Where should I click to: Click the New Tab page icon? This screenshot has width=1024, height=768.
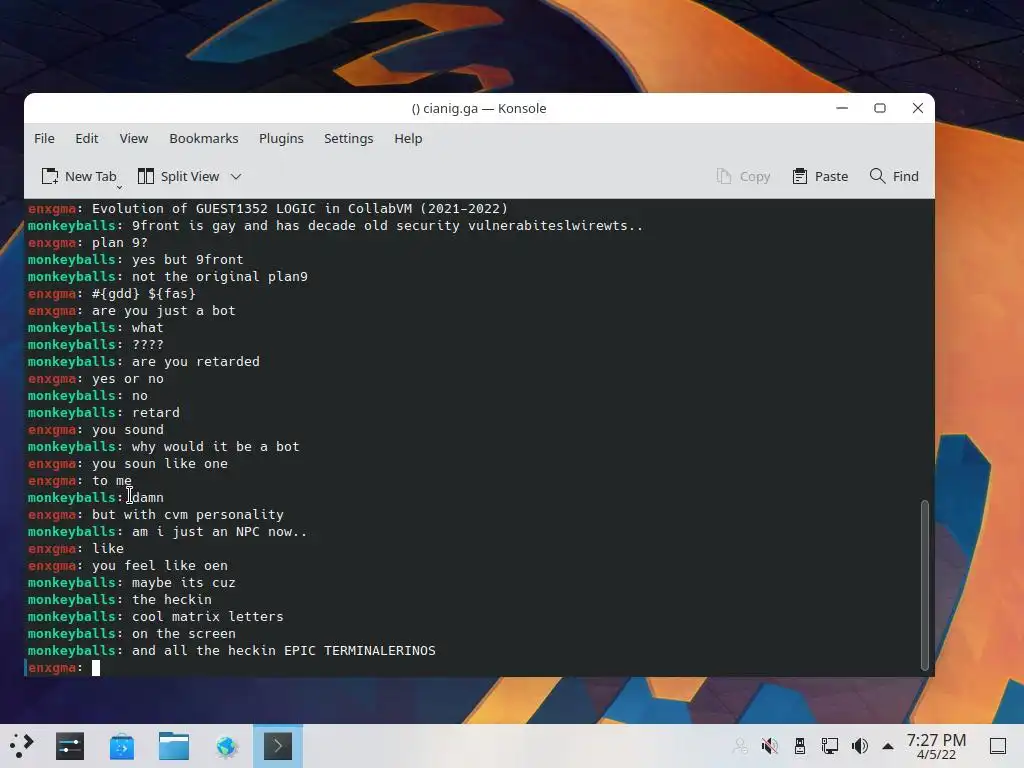pos(50,176)
